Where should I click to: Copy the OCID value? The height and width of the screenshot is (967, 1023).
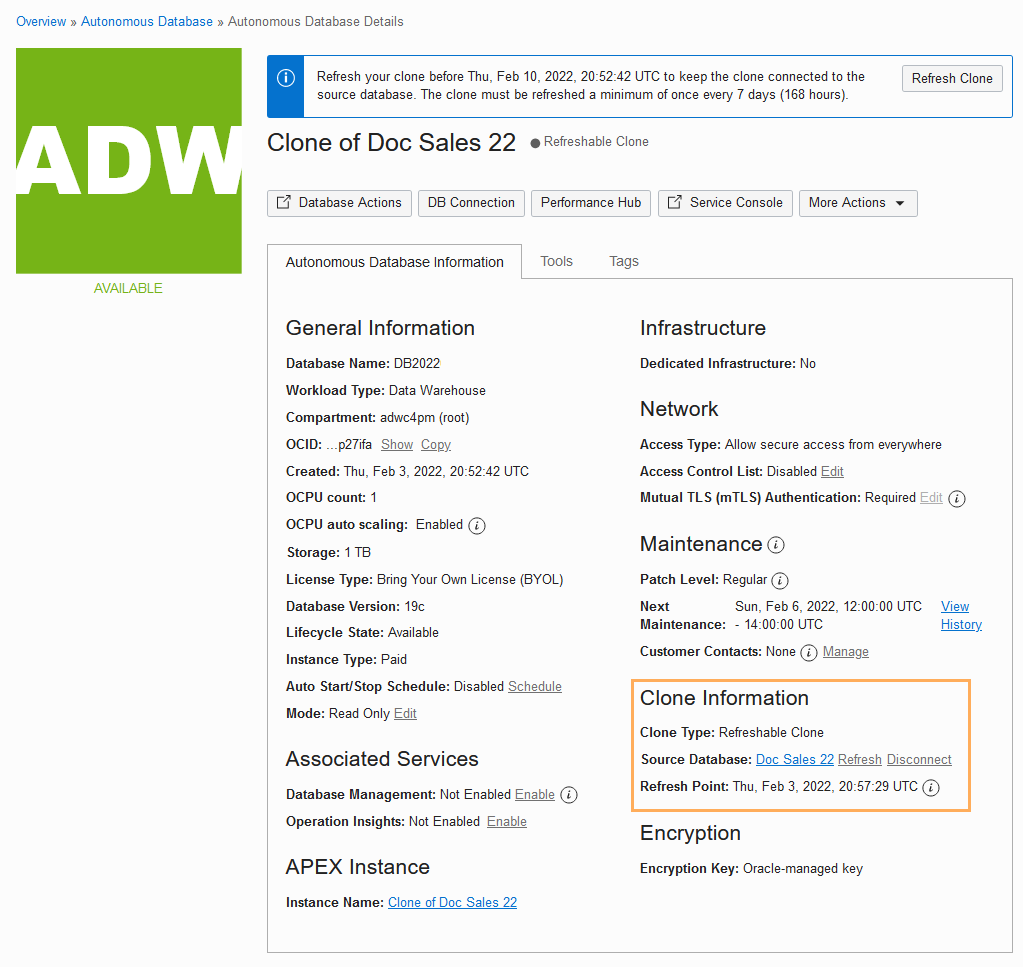436,444
